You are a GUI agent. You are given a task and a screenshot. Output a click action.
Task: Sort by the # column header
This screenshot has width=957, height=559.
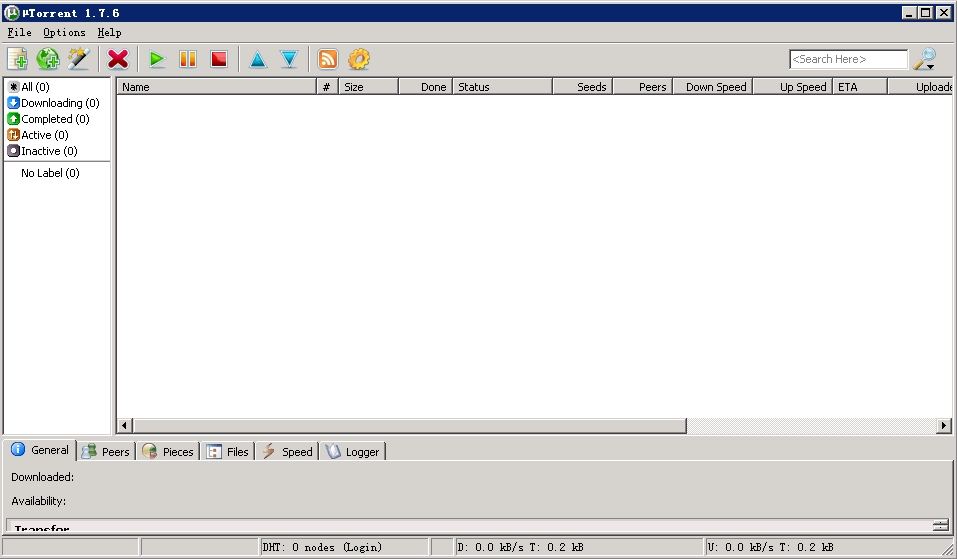click(x=328, y=87)
